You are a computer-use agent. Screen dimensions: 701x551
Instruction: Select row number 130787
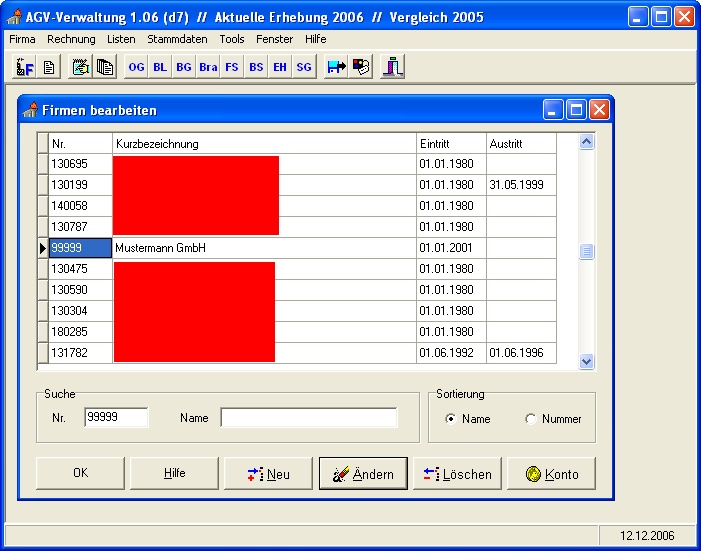click(80, 227)
